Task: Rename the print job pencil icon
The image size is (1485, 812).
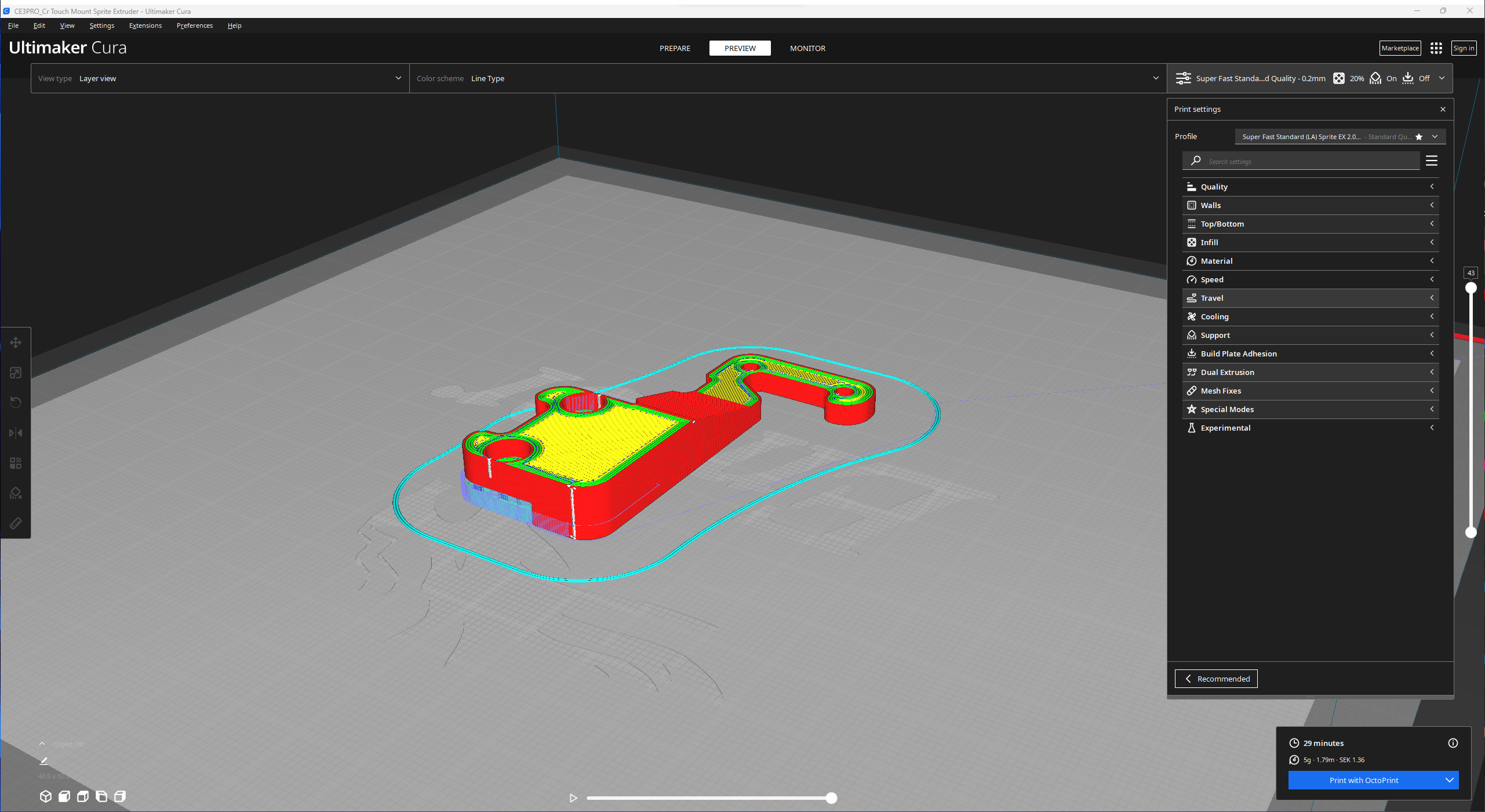Action: coord(43,760)
